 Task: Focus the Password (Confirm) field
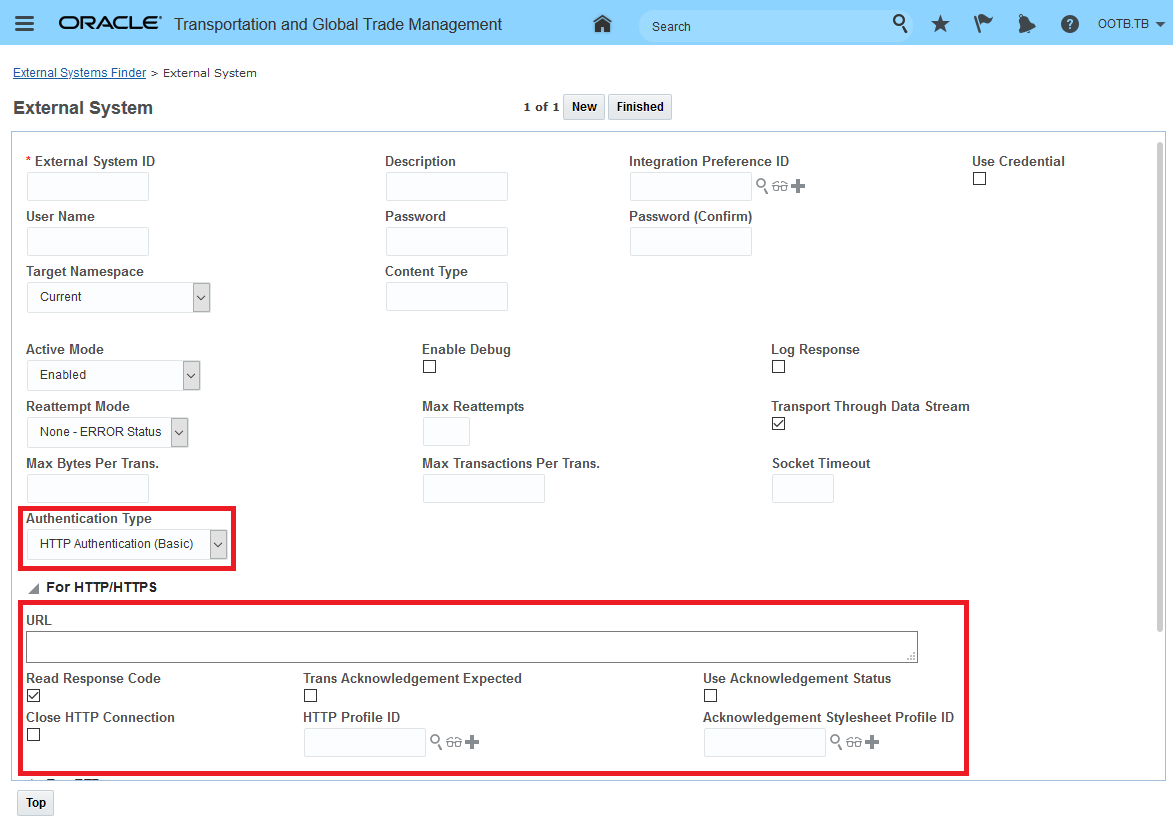pyautogui.click(x=690, y=242)
